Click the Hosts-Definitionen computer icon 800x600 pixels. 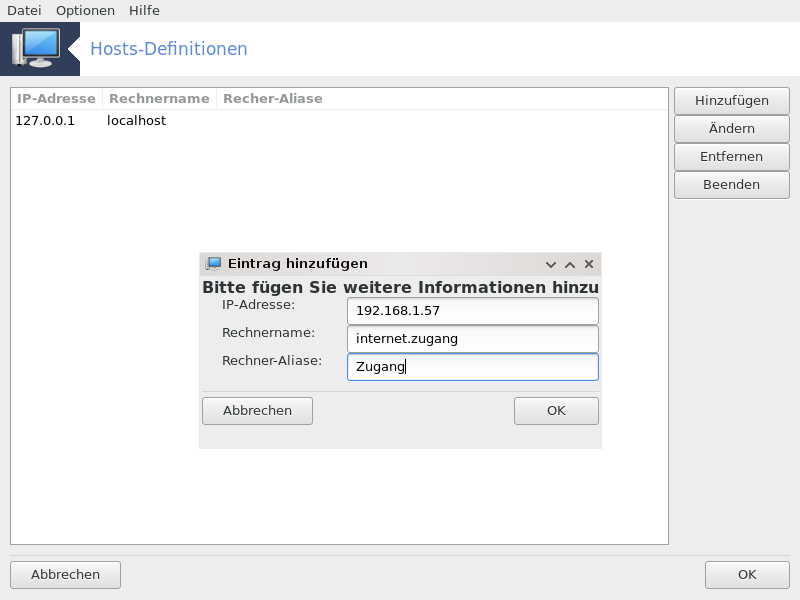37,48
